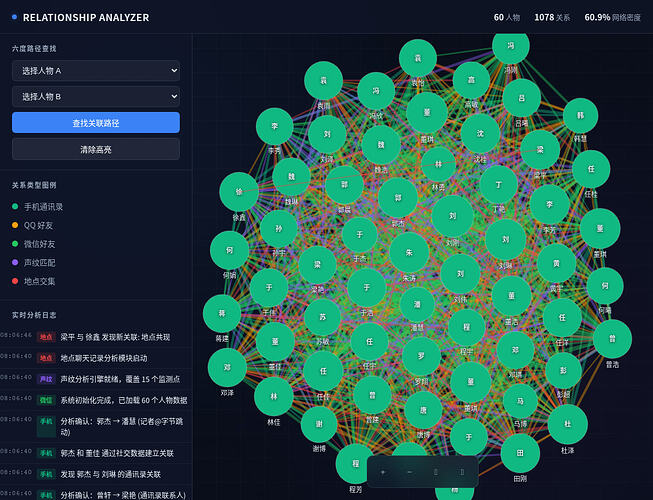Viewport: 653px width, 500px height.
Task: Select the 郭杰 person node
Action: click(x=398, y=198)
